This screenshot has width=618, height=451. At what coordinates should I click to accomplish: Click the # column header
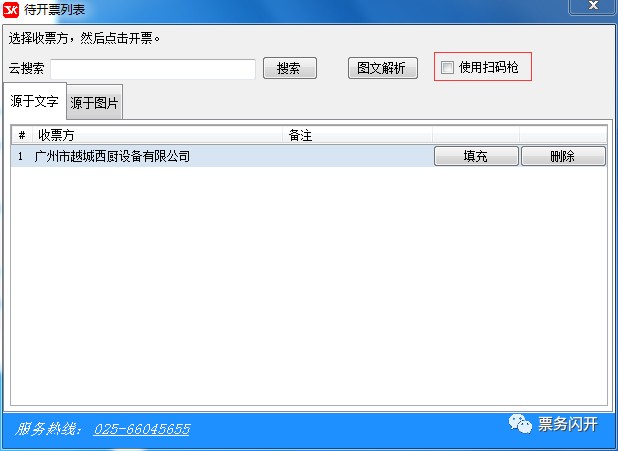22,136
